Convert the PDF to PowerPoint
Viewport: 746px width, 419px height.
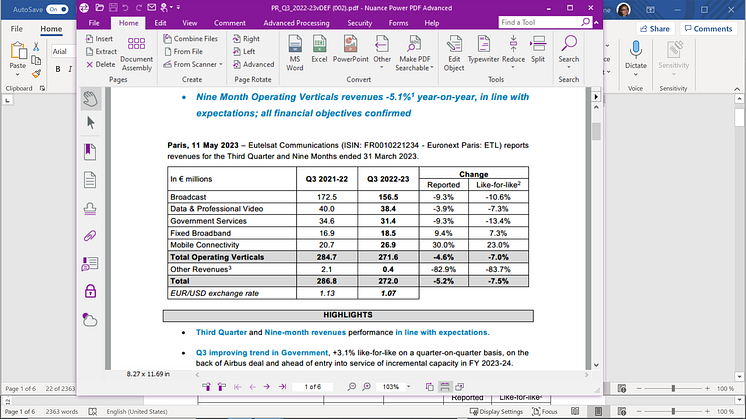point(351,49)
